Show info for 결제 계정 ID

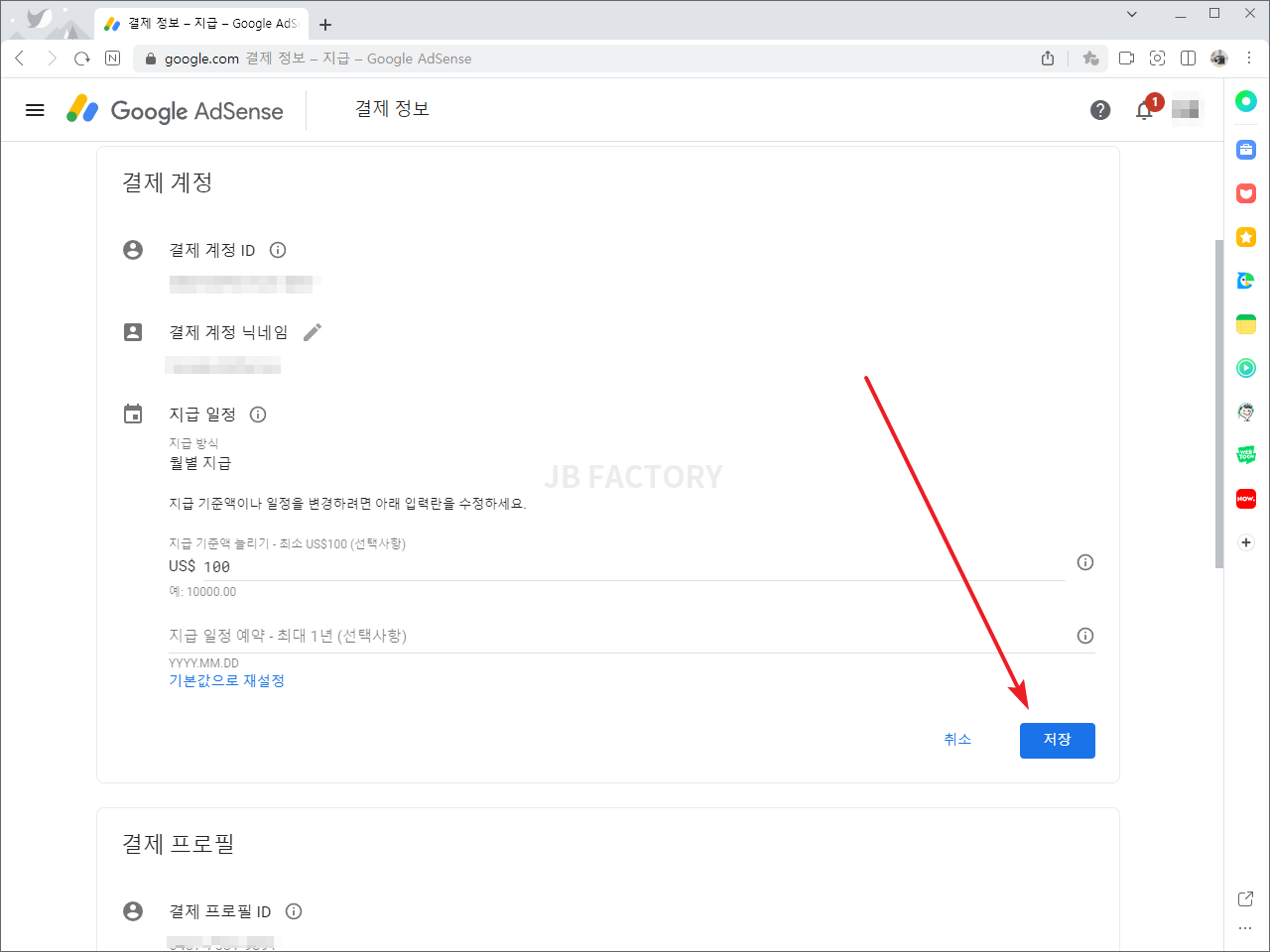[x=278, y=250]
